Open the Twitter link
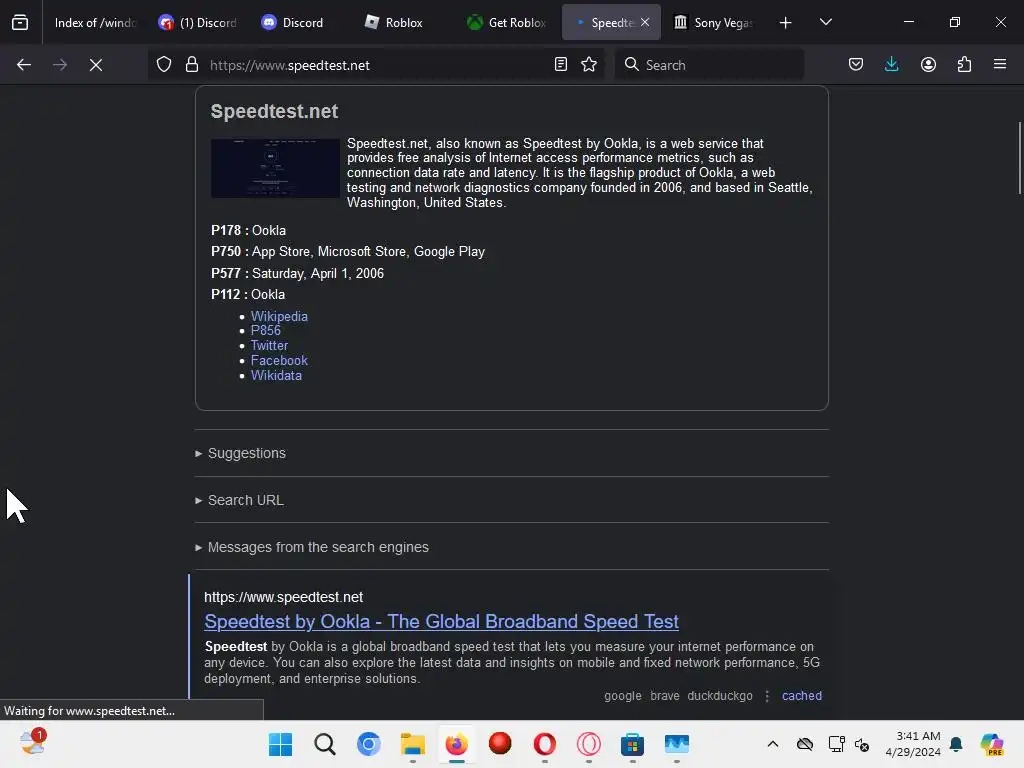The width and height of the screenshot is (1024, 768). (x=269, y=345)
